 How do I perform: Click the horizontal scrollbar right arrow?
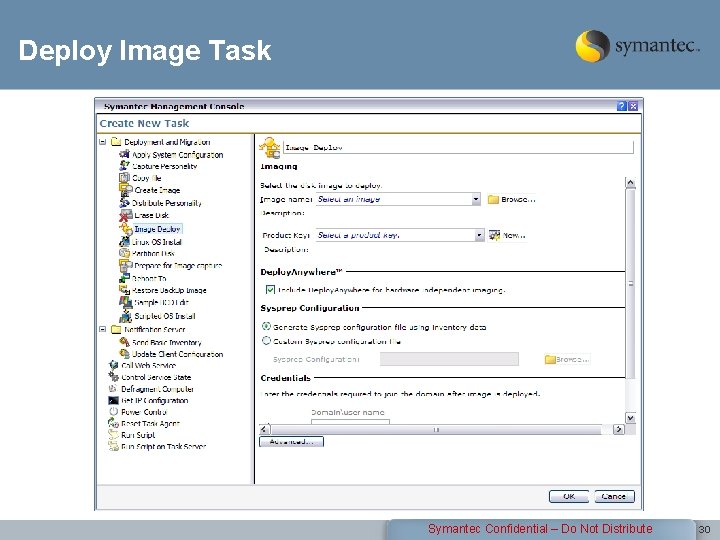pos(619,429)
